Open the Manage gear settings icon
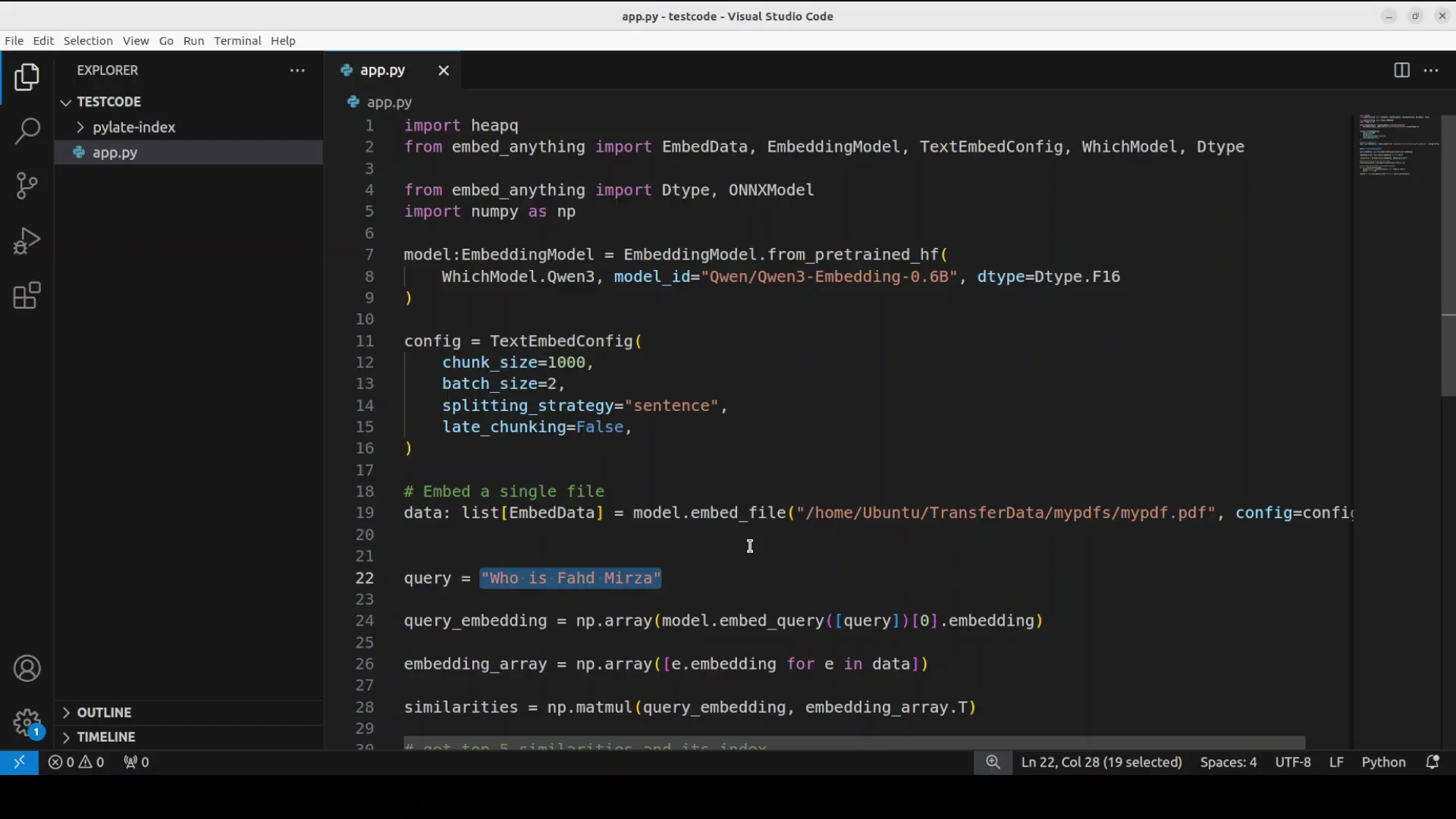This screenshot has width=1456, height=819. pos(27,722)
